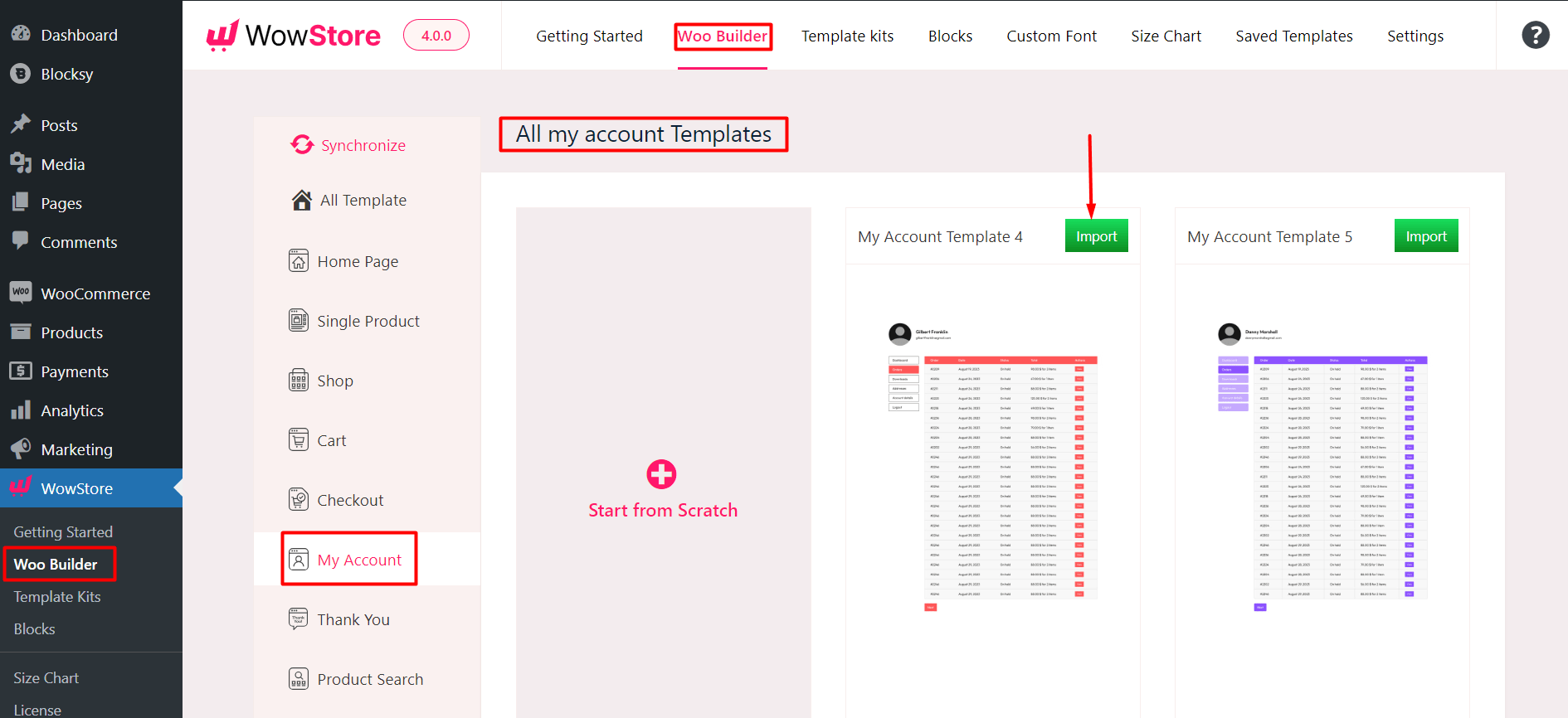Switch to the Woo Builder top tab
This screenshot has width=1568, height=718.
(723, 36)
